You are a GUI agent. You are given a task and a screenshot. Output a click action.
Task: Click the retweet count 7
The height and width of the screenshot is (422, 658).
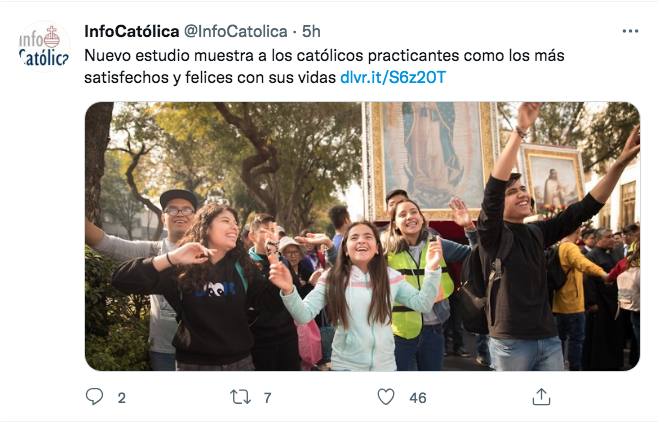point(267,398)
